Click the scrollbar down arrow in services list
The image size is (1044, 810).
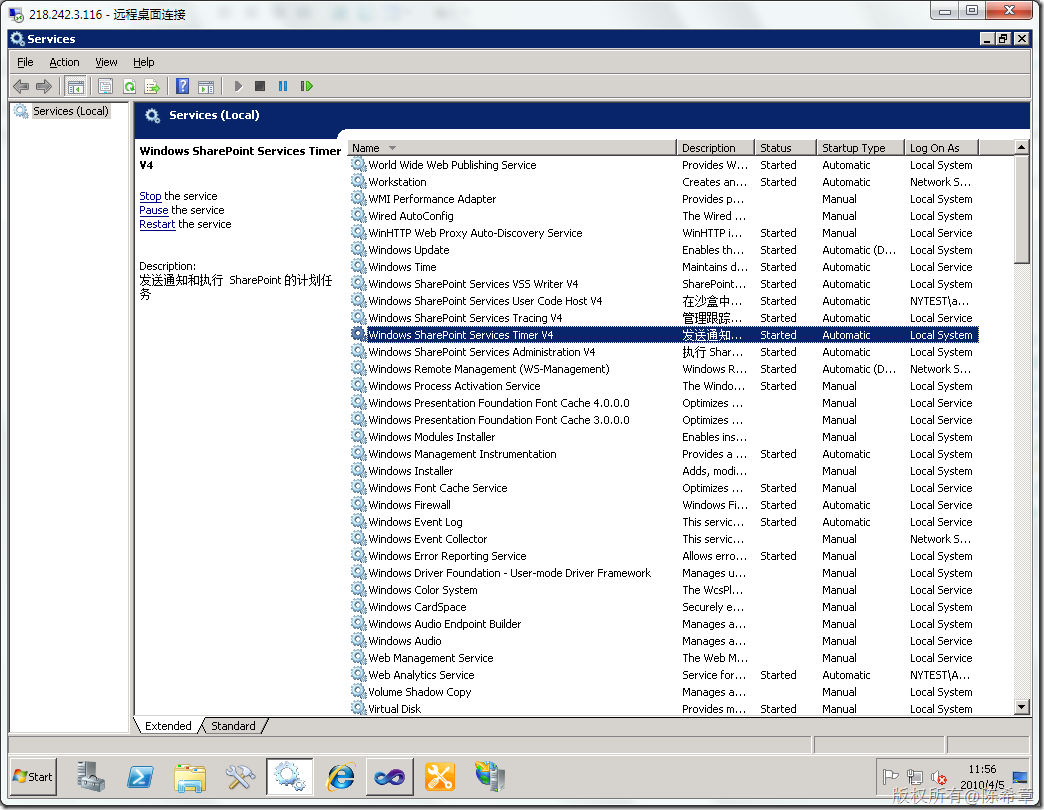(1021, 707)
